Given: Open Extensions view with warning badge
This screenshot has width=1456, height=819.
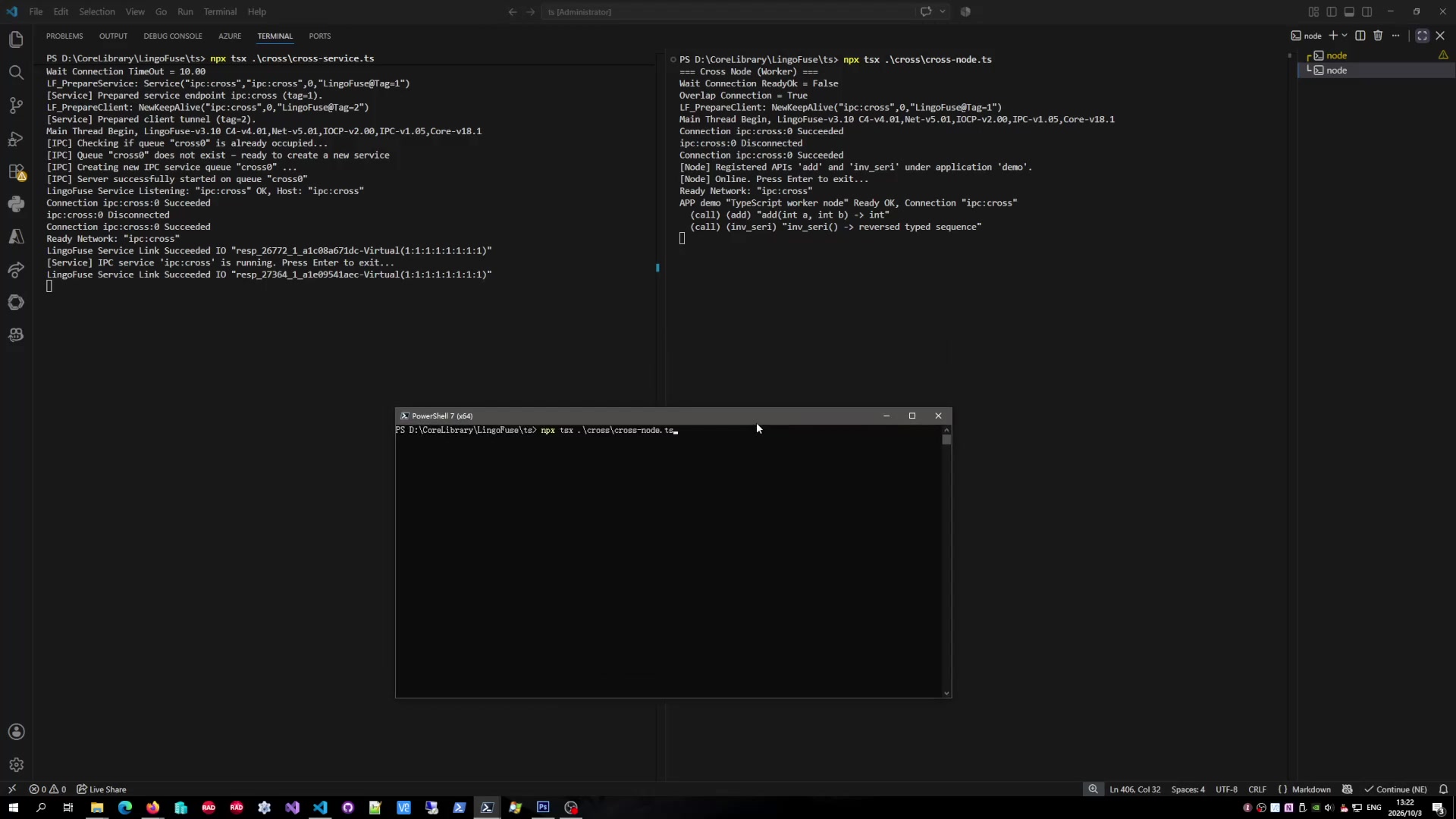Looking at the screenshot, I should 16,172.
